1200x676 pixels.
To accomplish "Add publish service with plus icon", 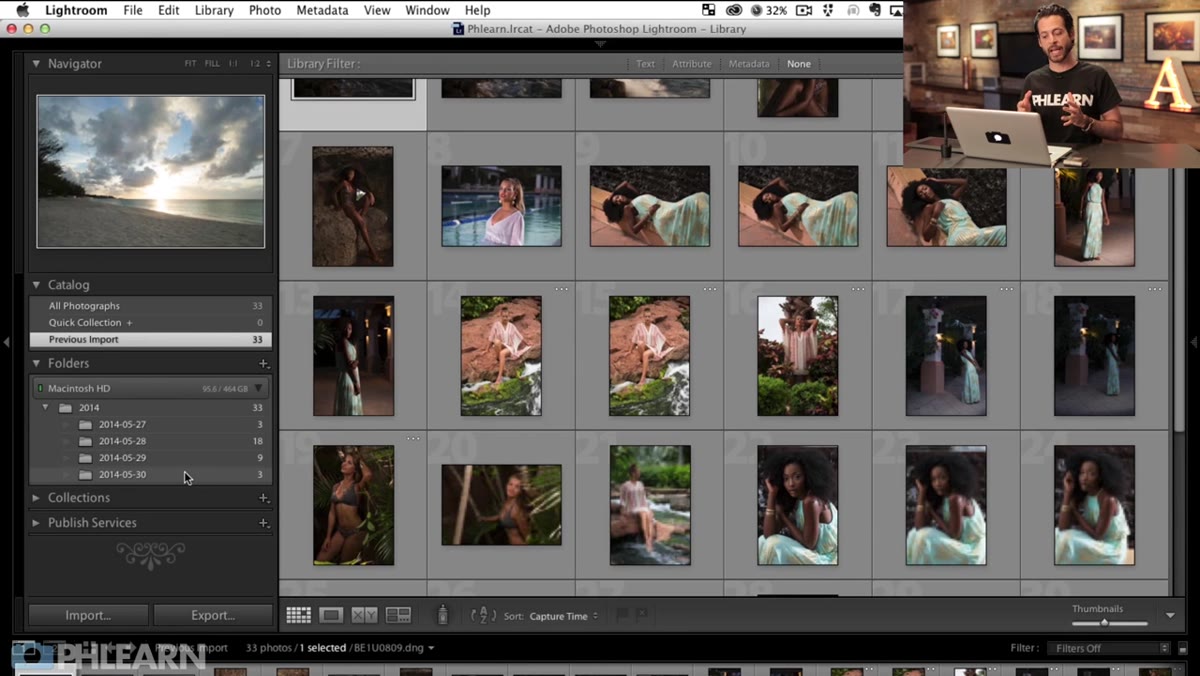I will (263, 522).
